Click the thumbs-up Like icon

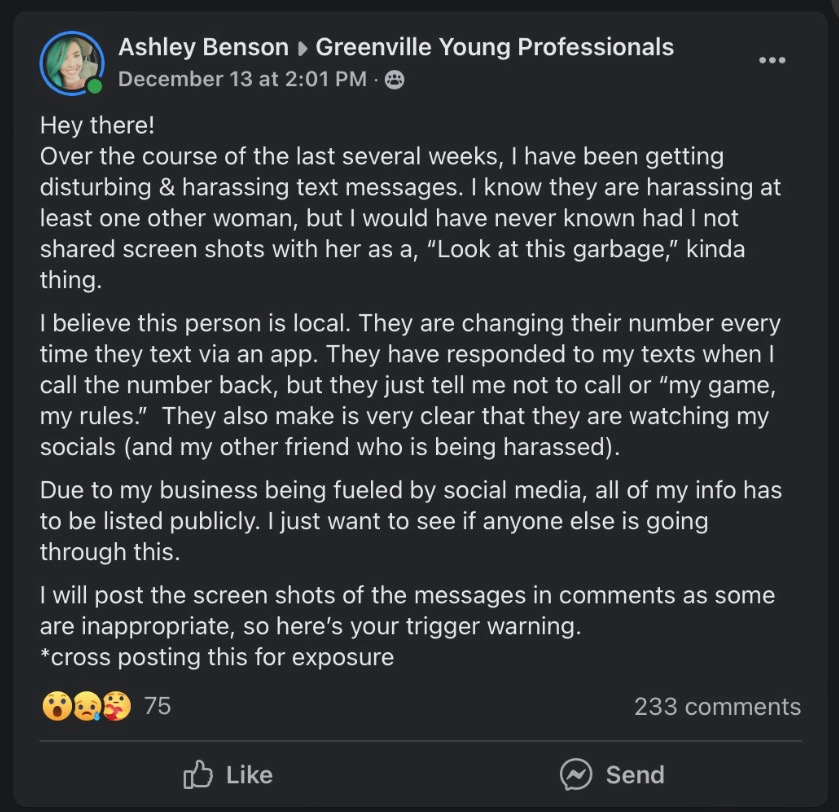(x=199, y=775)
